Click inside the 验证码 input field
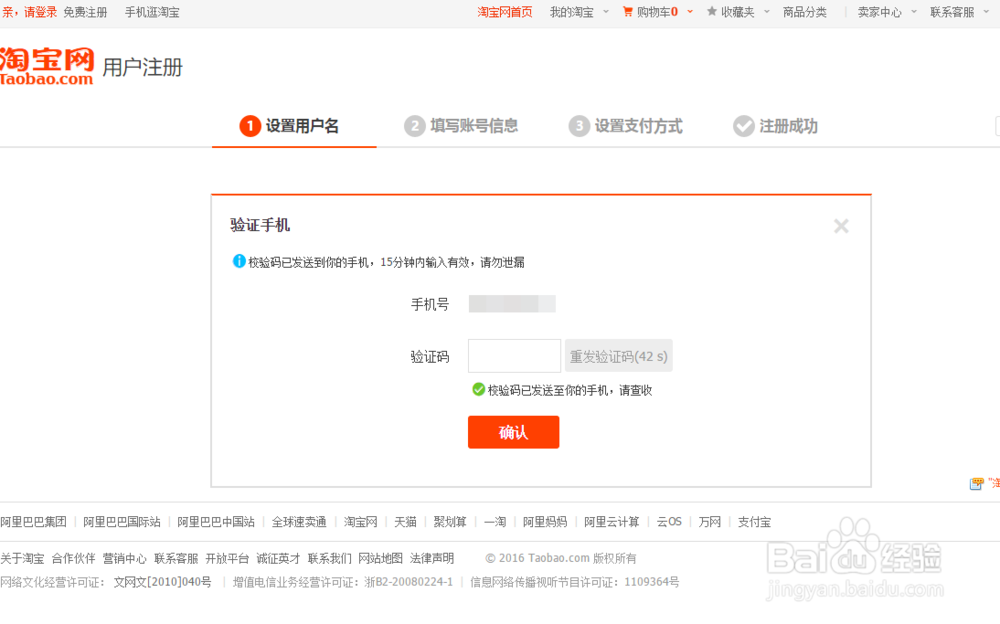This screenshot has height=624, width=1000. pyautogui.click(x=514, y=355)
